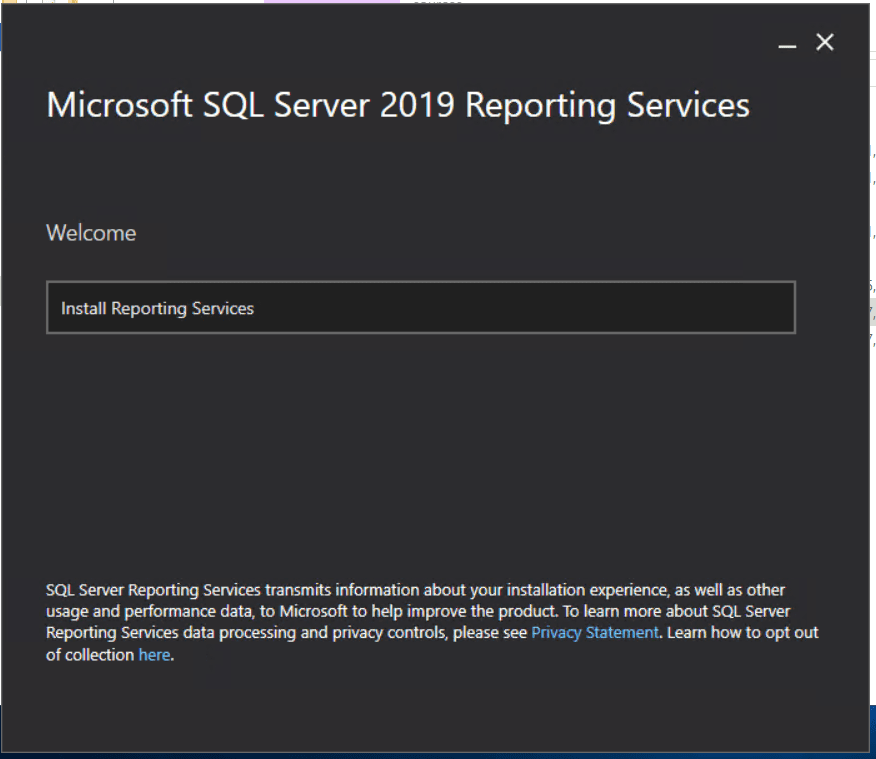Screen dimensions: 876x759
Task: Open the Privacy Statement link
Action: (594, 633)
